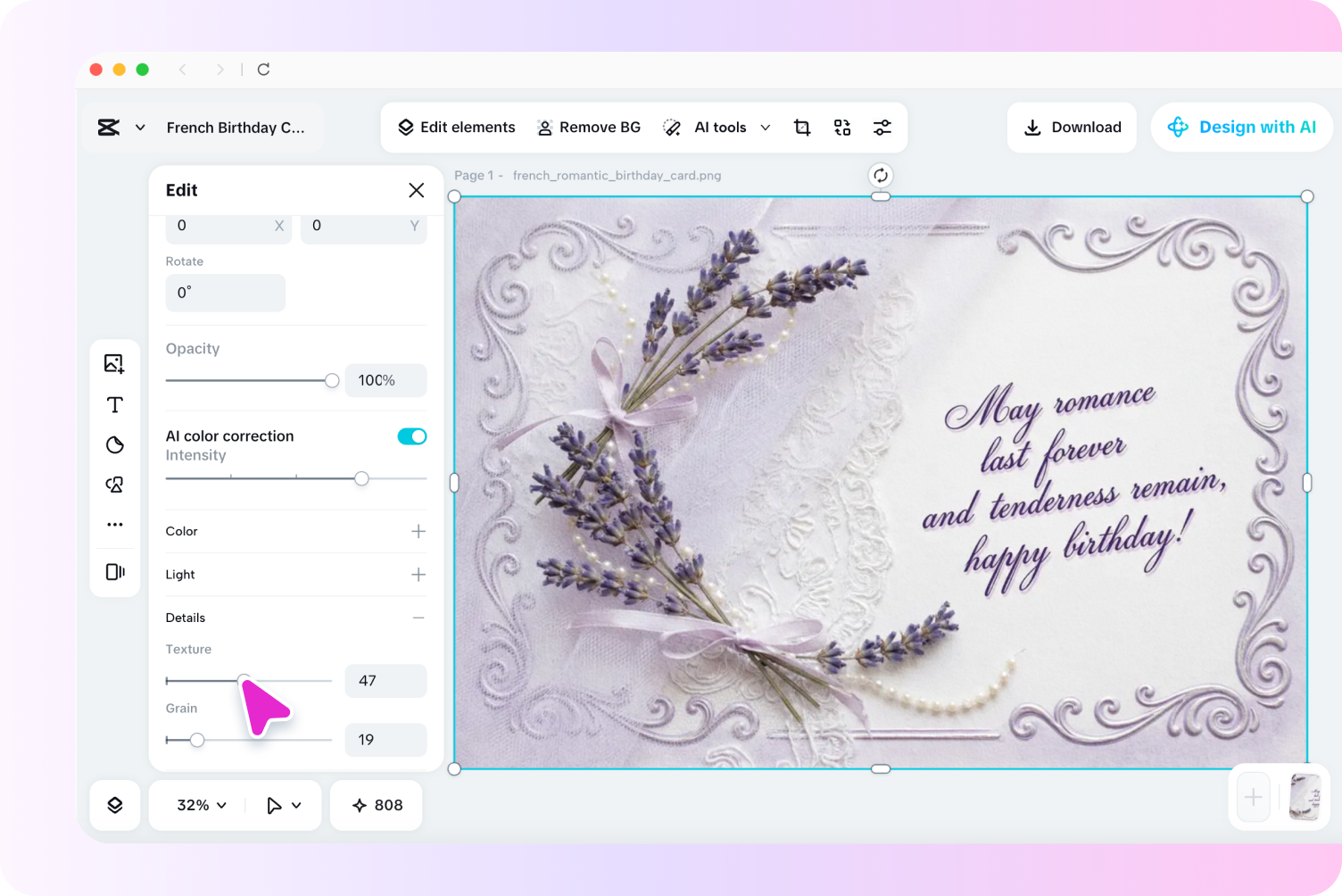Image resolution: width=1342 pixels, height=896 pixels.
Task: Click the Download button
Action: point(1072,127)
